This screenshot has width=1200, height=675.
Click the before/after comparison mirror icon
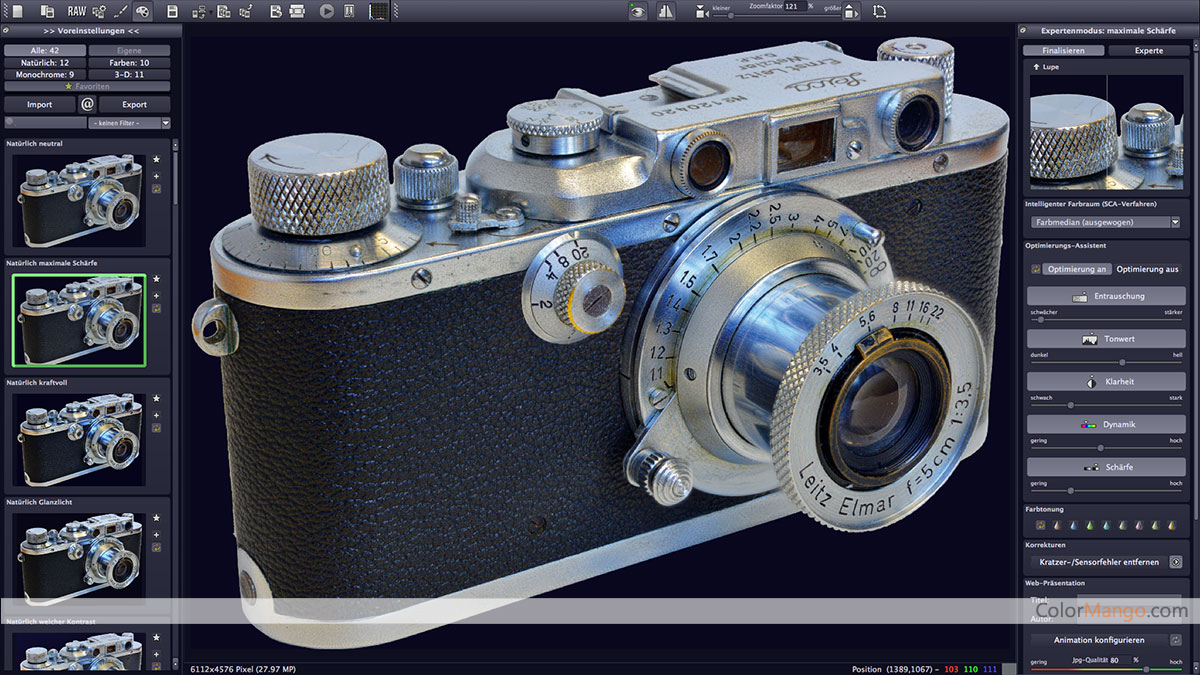[666, 11]
